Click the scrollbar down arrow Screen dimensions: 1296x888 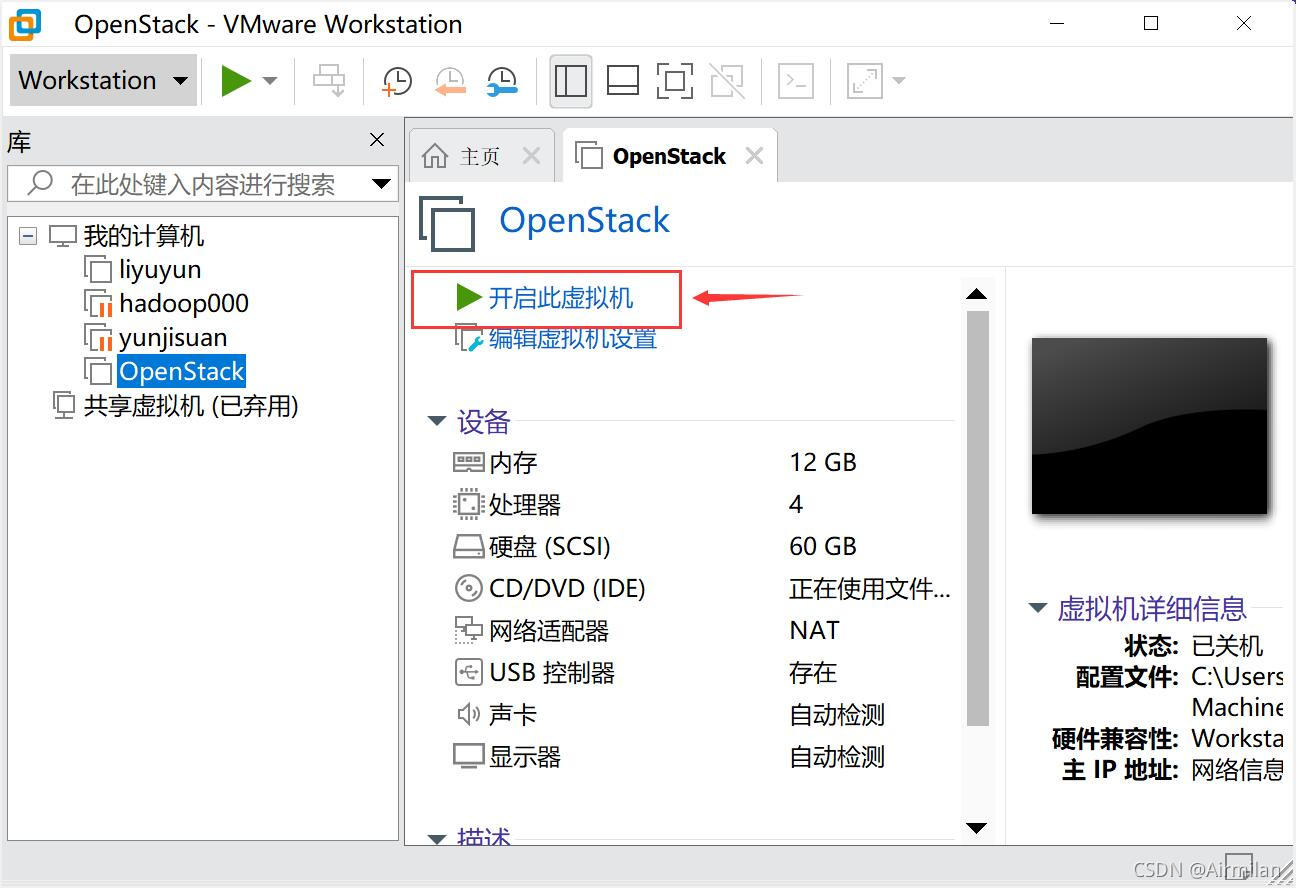point(977,828)
